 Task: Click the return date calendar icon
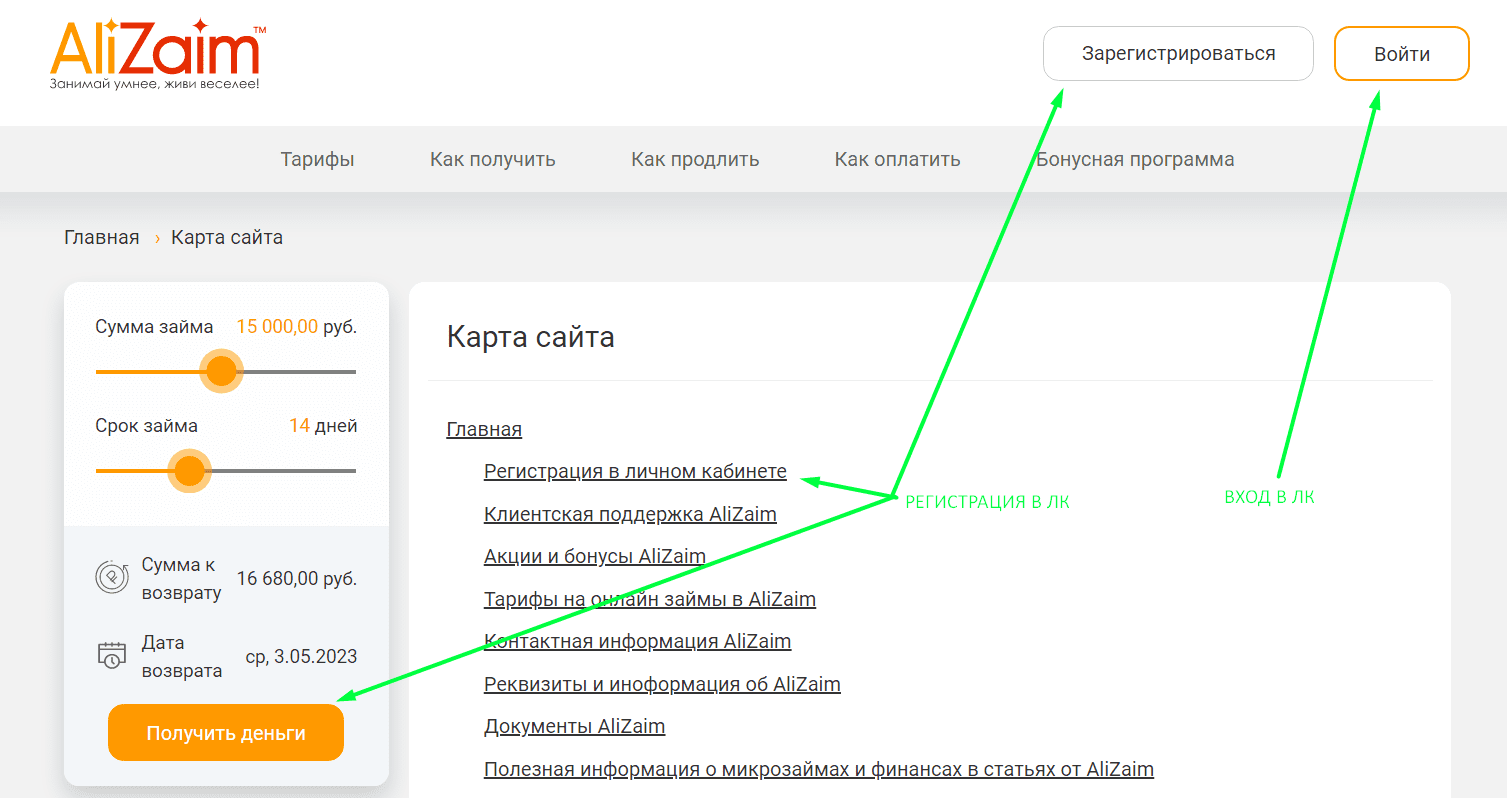112,656
